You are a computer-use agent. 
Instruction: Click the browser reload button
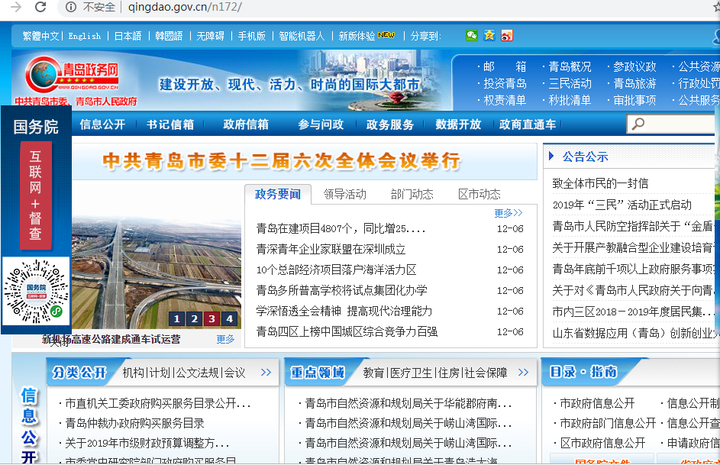(40, 7)
